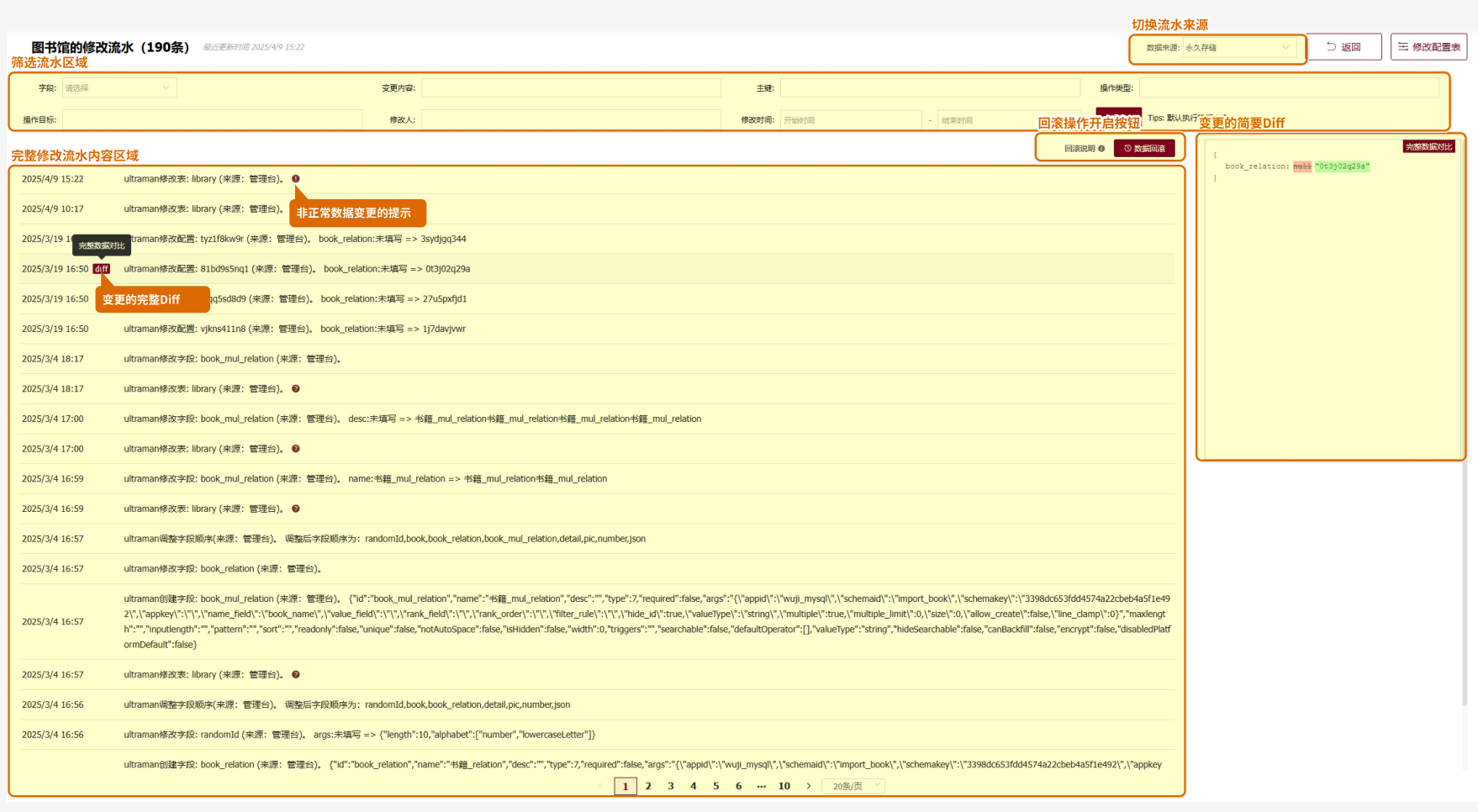Focus the 修改人 input field
The height and width of the screenshot is (812, 1478).
(x=571, y=119)
